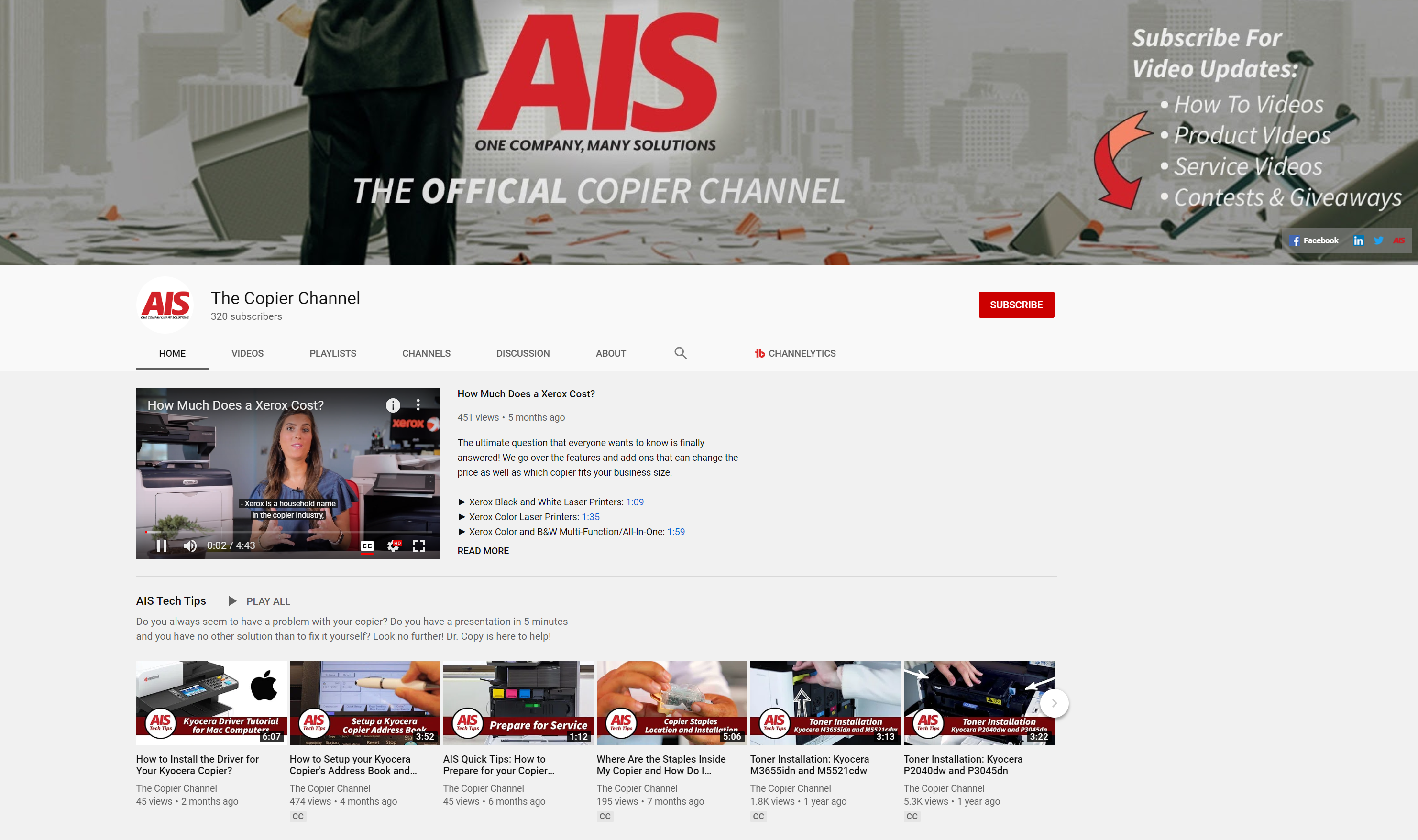Open the Facebook link in the banner
1418x840 pixels.
pos(1314,240)
